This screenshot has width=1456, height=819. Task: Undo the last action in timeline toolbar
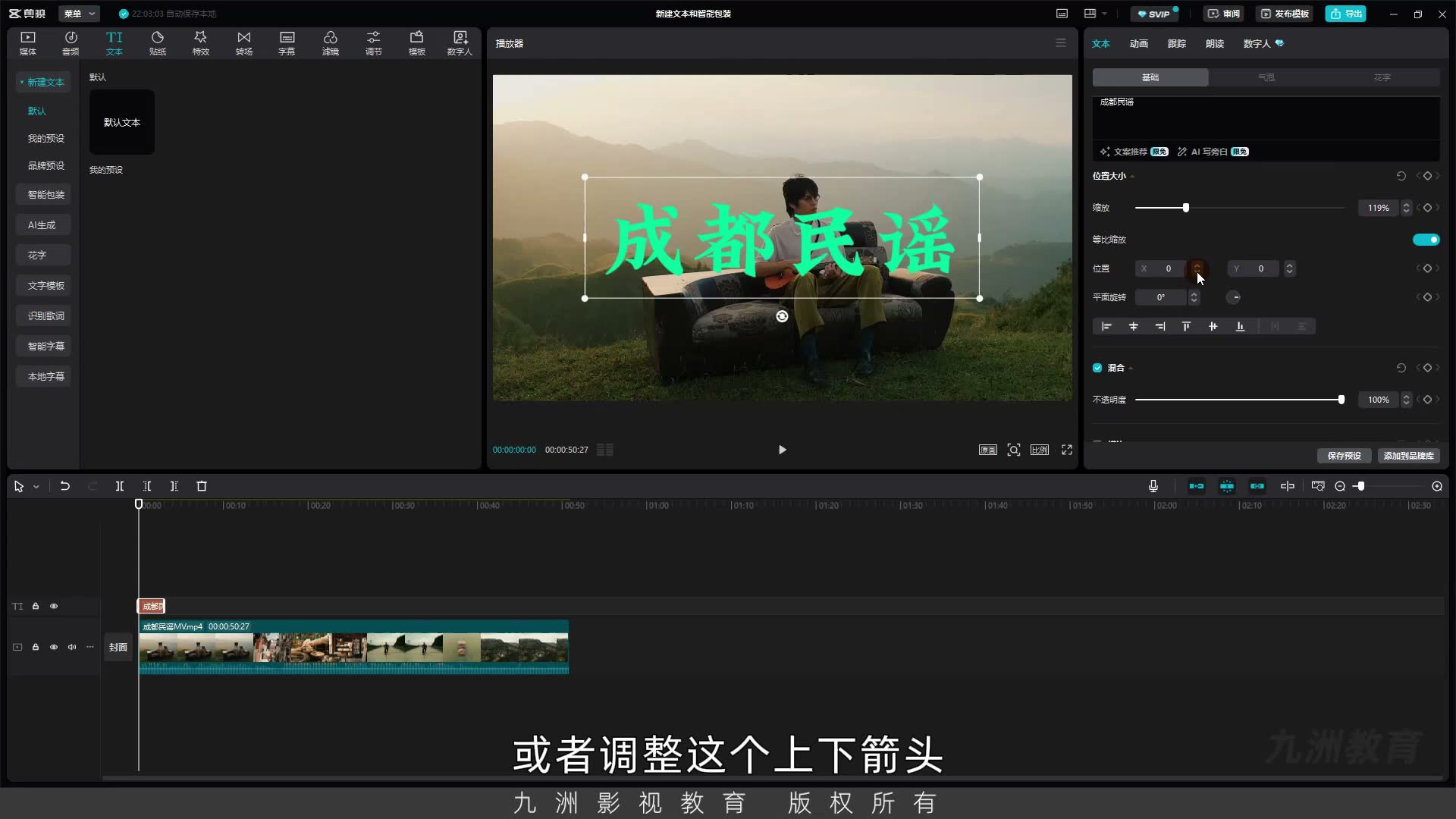click(65, 486)
